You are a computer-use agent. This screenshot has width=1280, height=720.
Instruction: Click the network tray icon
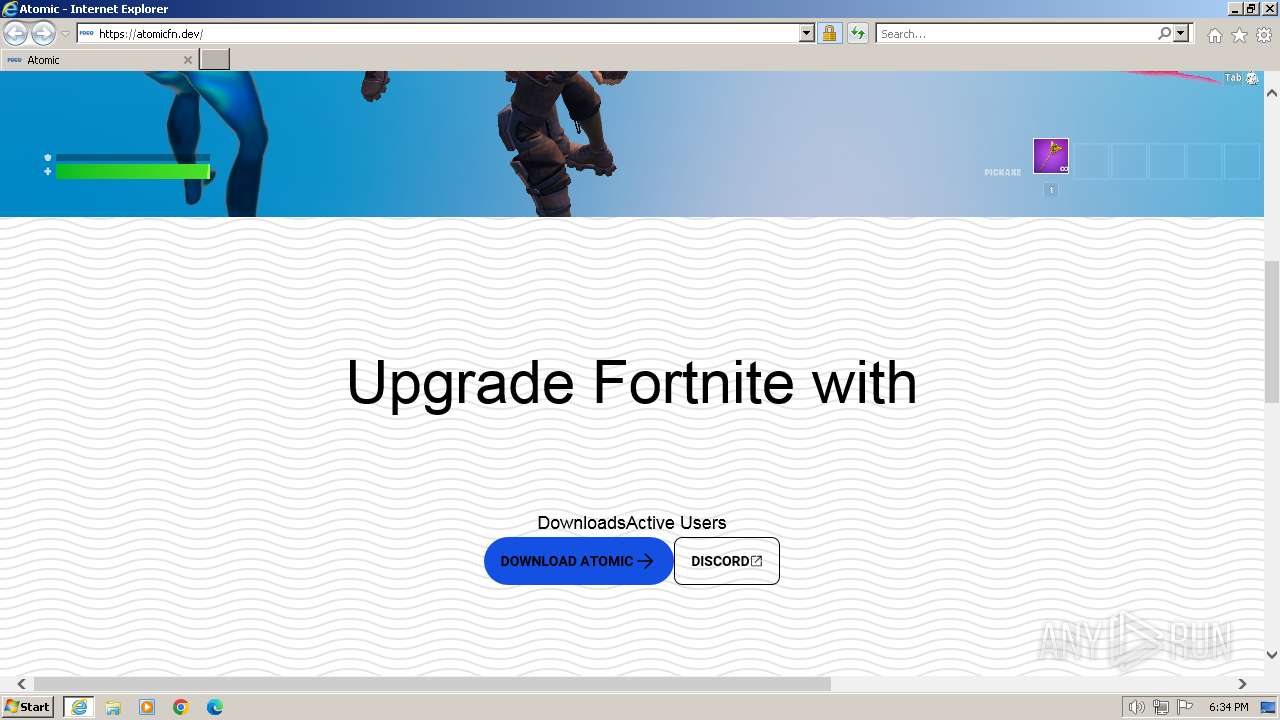pos(1161,707)
